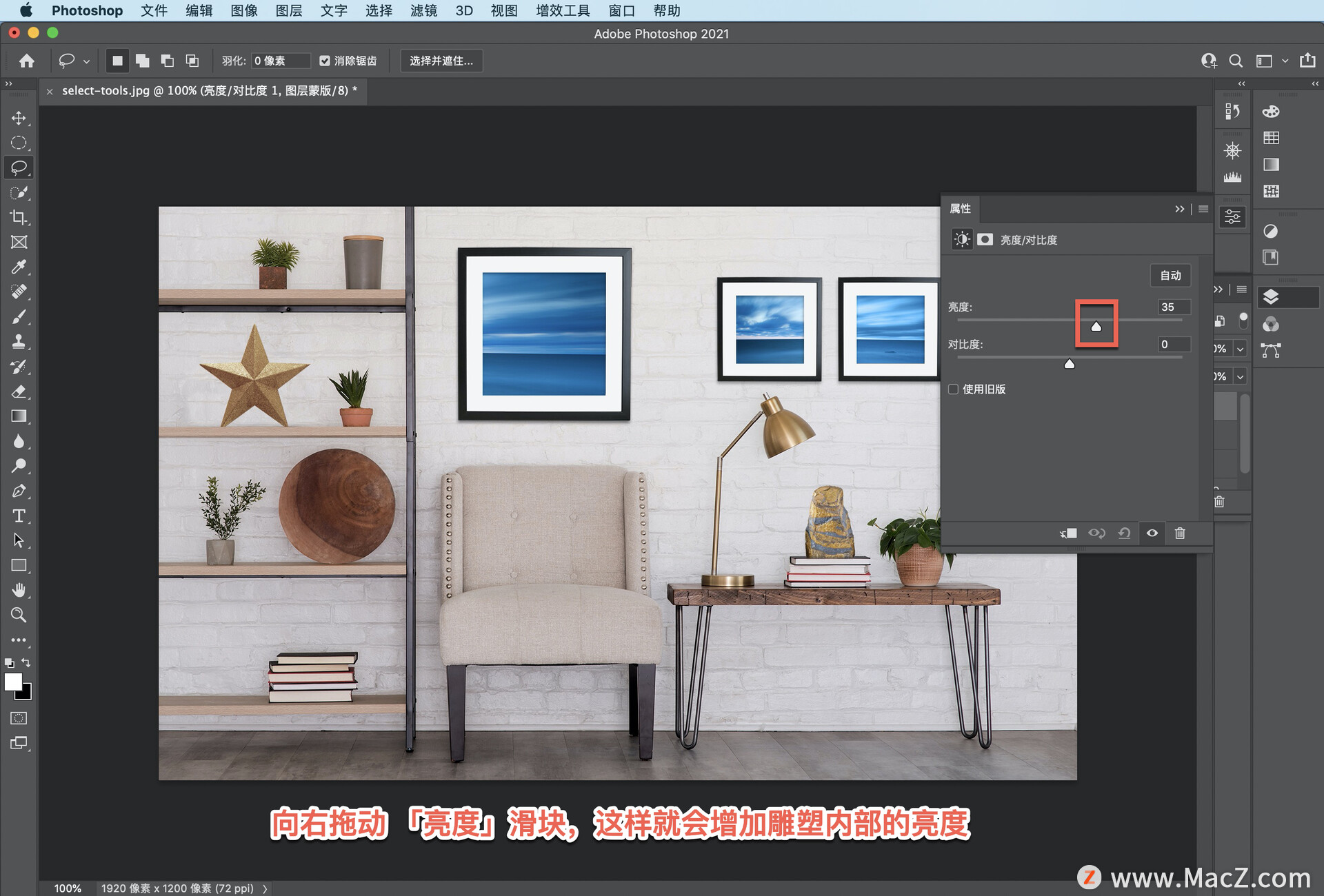Toggle adjustment layer visibility eye
The image size is (1324, 896).
[x=1152, y=533]
